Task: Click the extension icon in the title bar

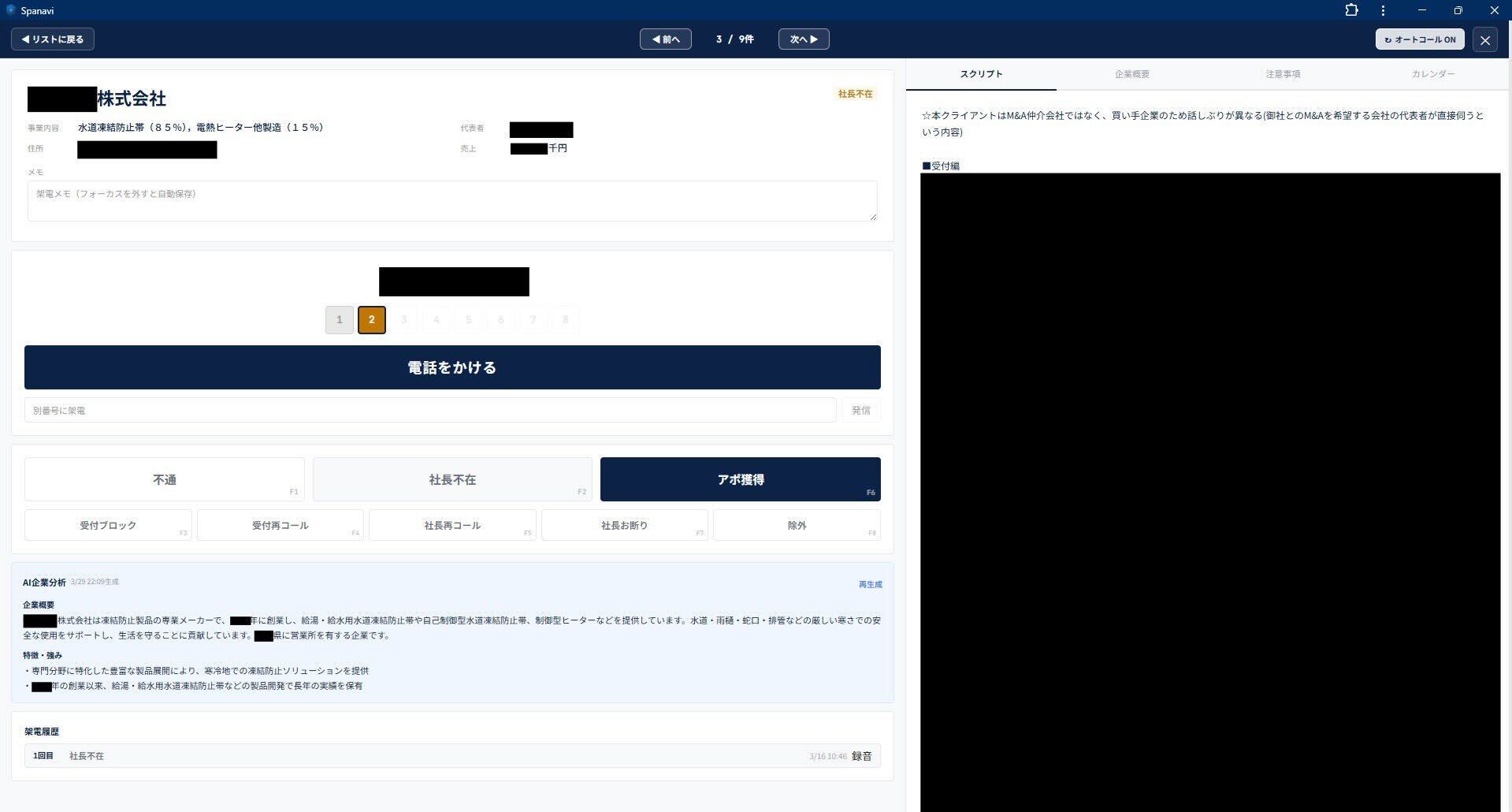Action: [1352, 10]
